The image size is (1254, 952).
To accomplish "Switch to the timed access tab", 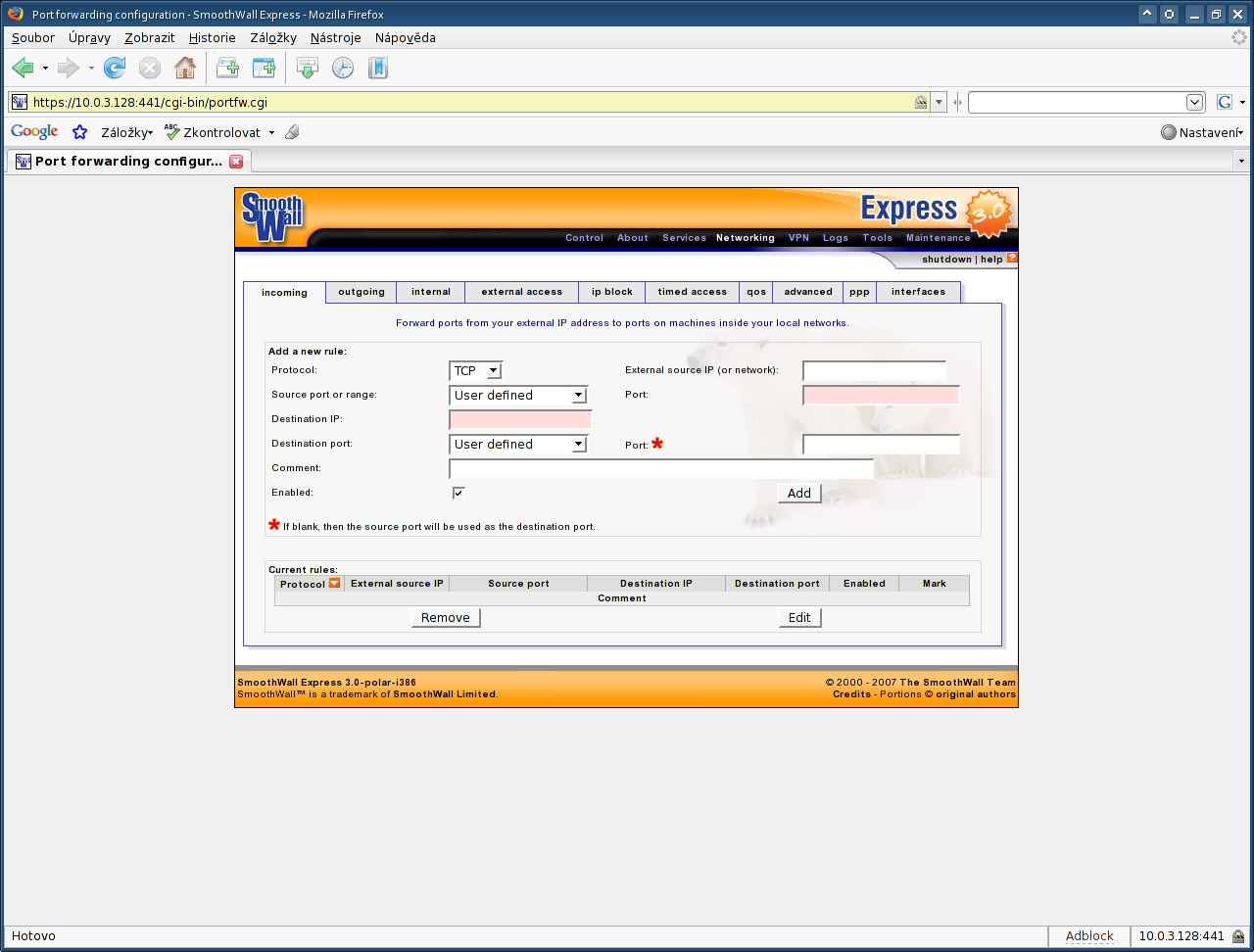I will click(x=692, y=292).
